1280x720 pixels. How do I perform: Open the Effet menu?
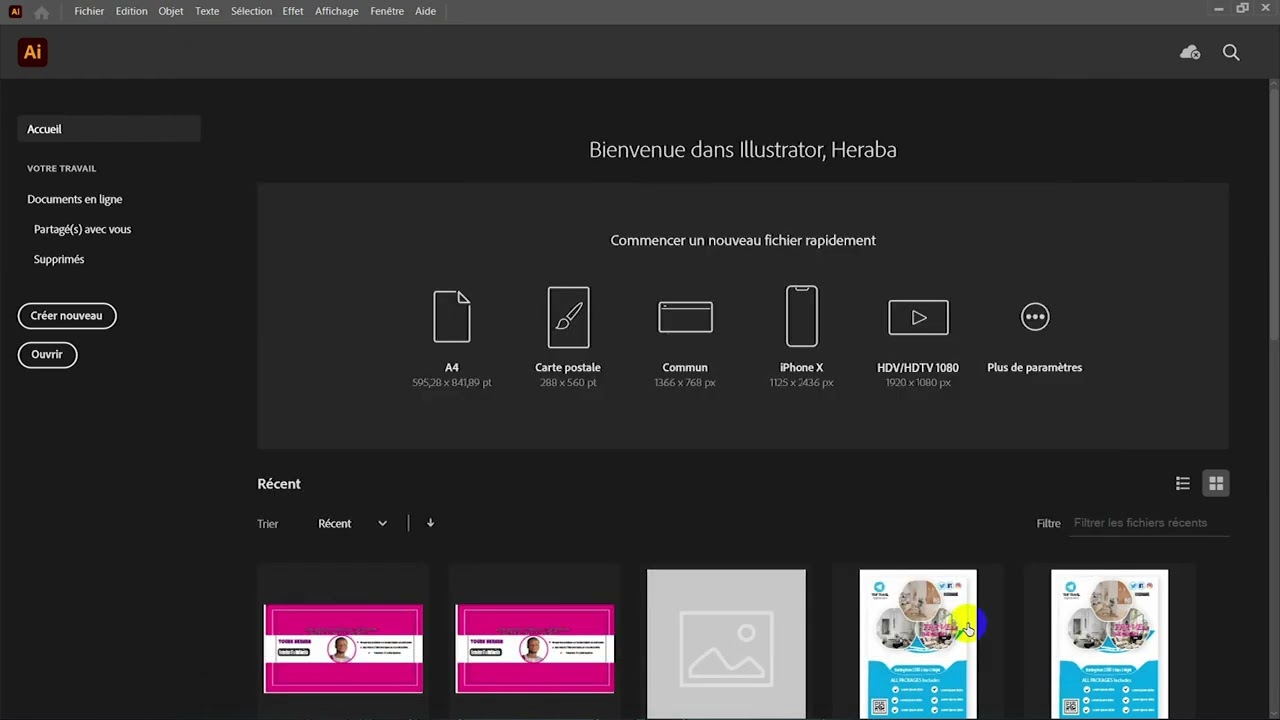click(293, 11)
